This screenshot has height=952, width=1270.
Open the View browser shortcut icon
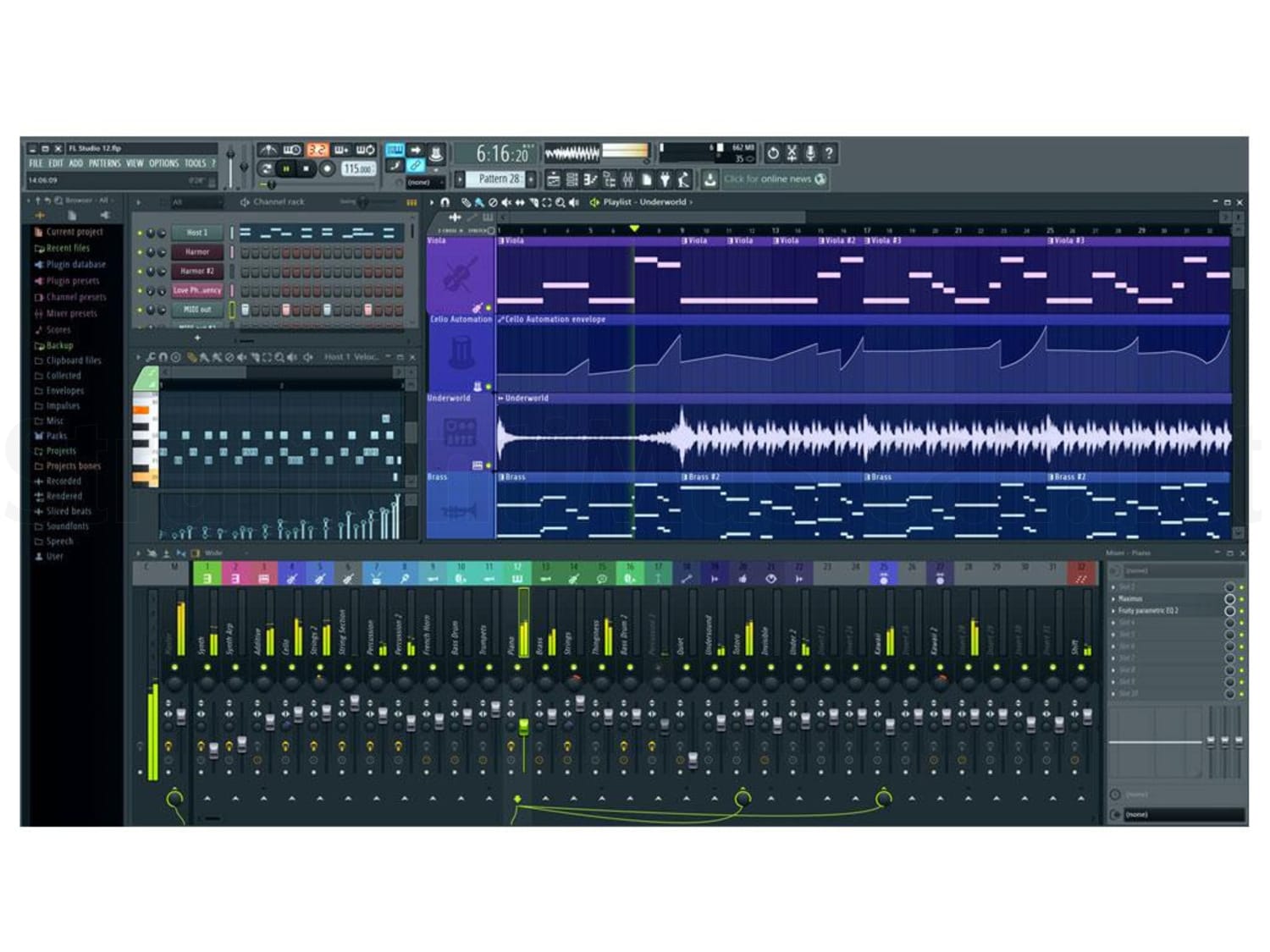[609, 179]
